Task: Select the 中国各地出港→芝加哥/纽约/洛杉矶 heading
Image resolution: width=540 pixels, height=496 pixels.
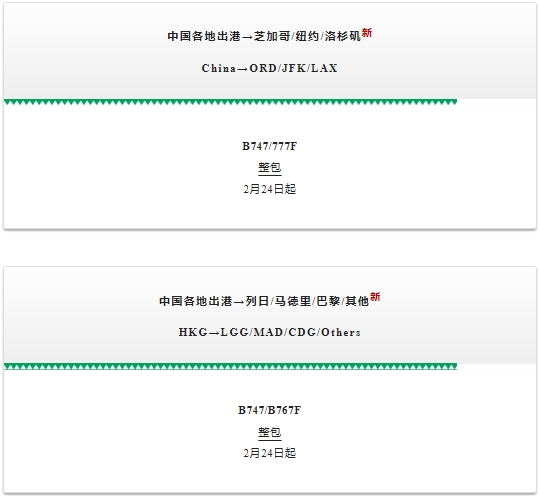Action: [264, 36]
